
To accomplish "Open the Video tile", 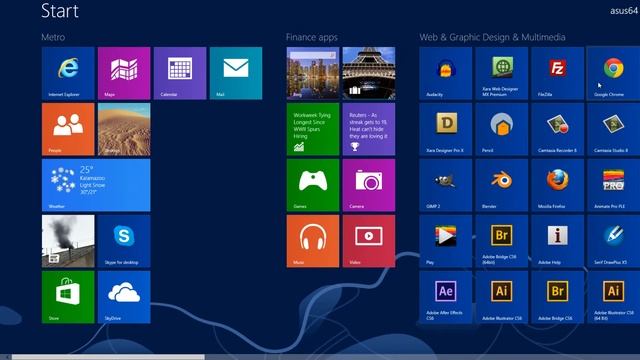I will 369,241.
